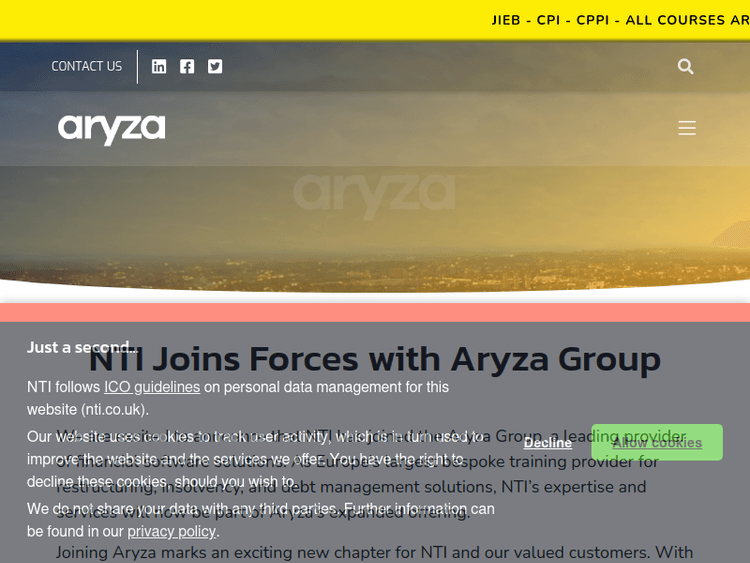The image size is (750, 563).
Task: Click the pink bar above the cookie notice
Action: pyautogui.click(x=375, y=312)
